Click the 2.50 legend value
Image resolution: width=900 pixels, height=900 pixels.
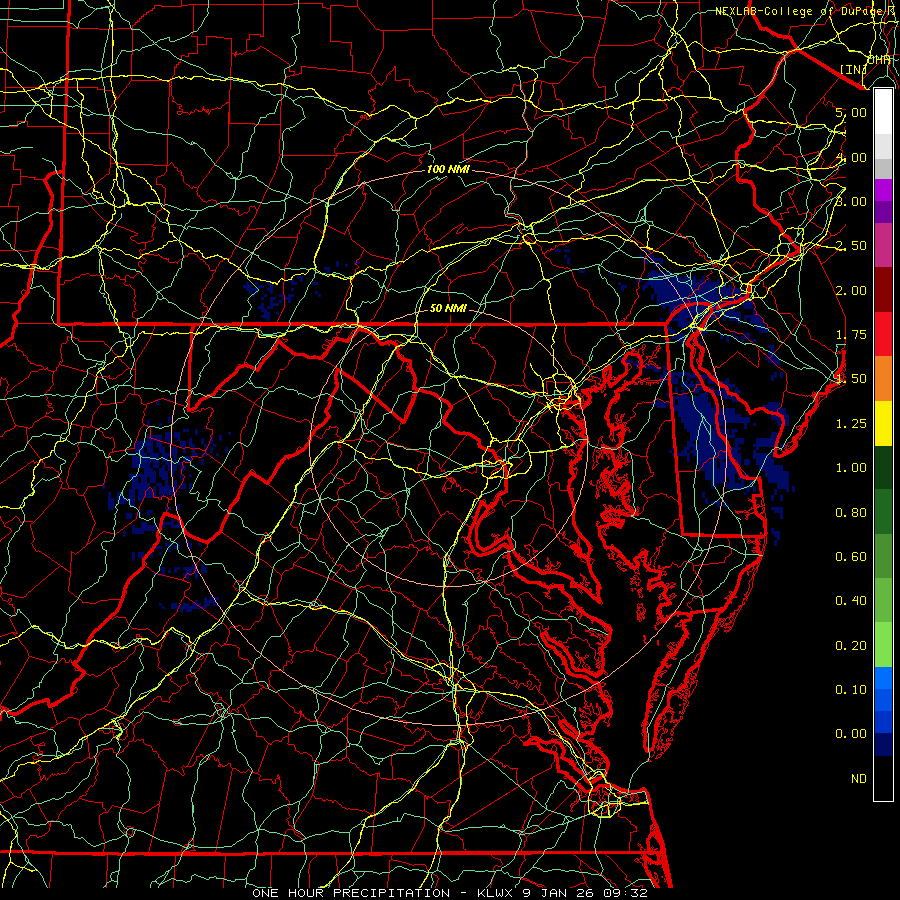[x=851, y=246]
